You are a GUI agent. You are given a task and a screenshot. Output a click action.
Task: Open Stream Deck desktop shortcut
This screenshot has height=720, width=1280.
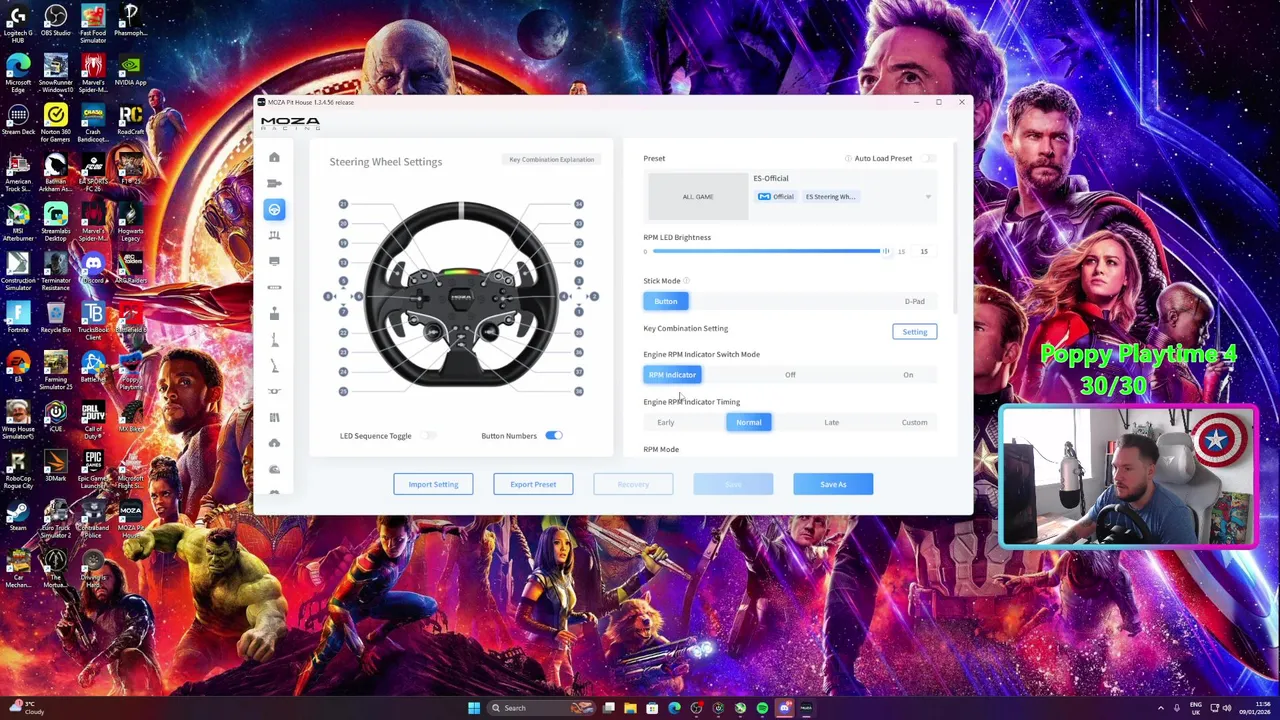coord(18,120)
